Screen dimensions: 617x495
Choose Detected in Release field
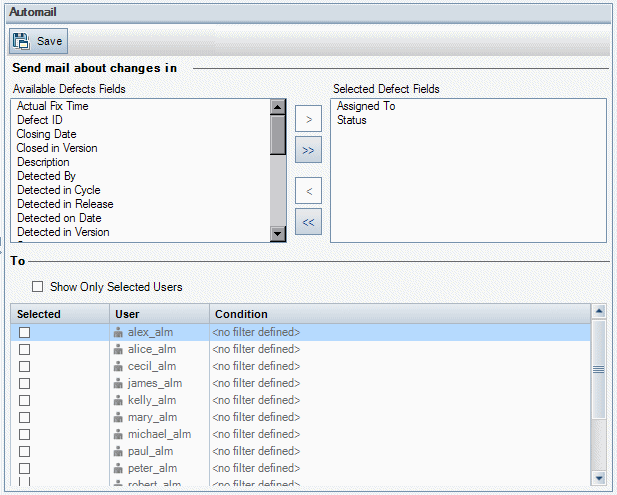tap(66, 204)
